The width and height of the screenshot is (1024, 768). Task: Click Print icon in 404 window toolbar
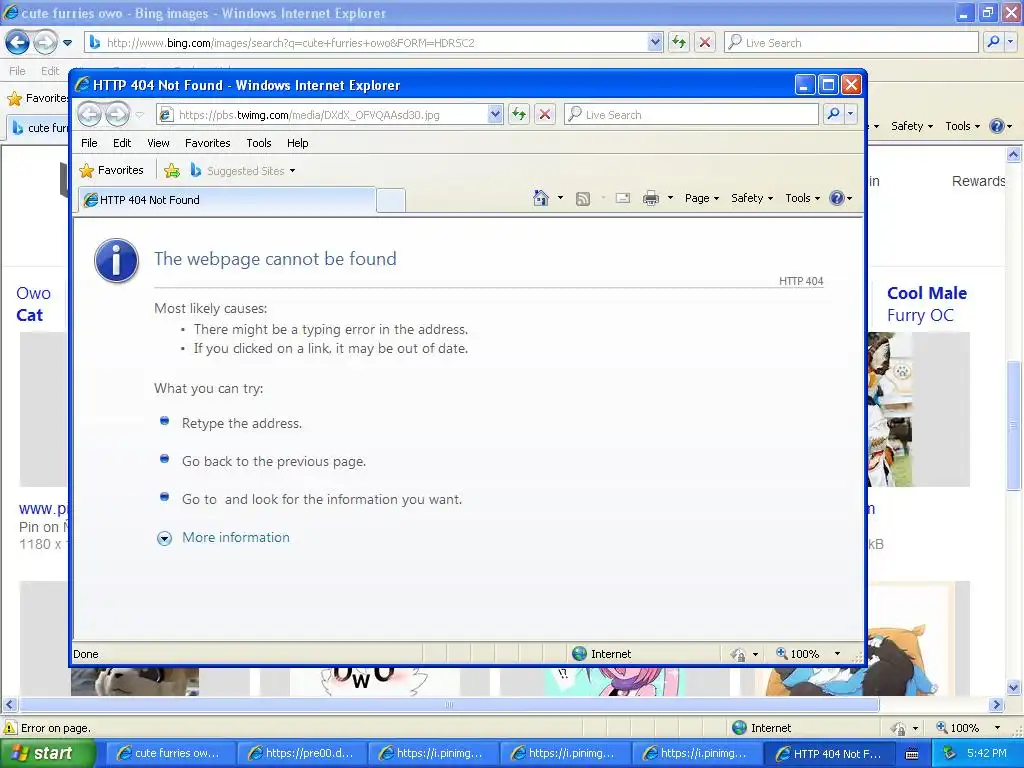[x=651, y=198]
